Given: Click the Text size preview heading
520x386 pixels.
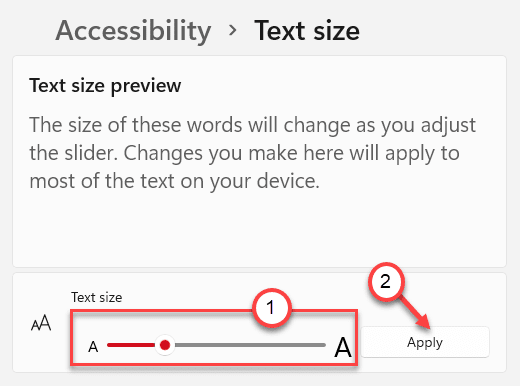Looking at the screenshot, I should click(105, 86).
